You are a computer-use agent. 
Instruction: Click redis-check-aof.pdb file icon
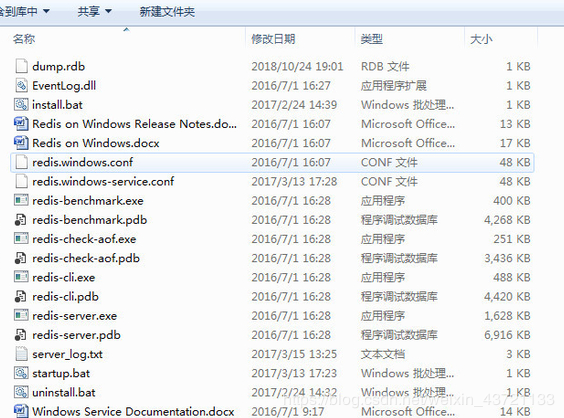(x=21, y=258)
